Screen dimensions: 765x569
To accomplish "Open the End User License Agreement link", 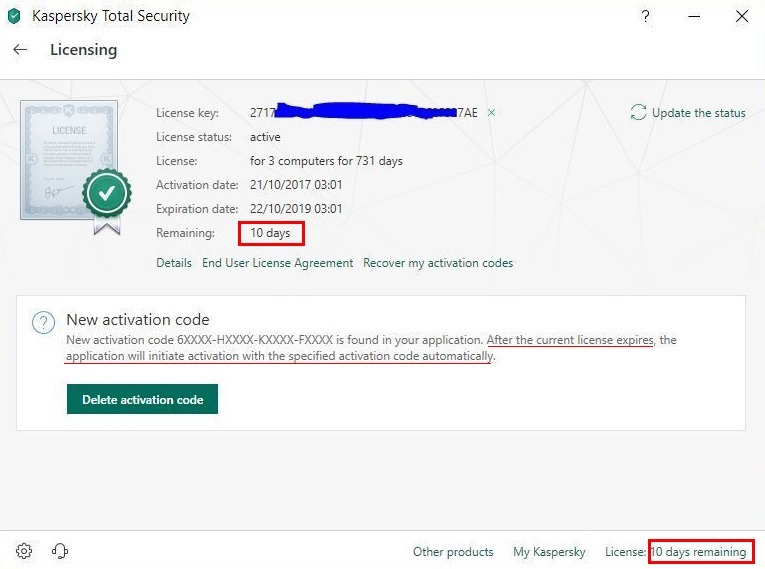I will click(x=277, y=263).
